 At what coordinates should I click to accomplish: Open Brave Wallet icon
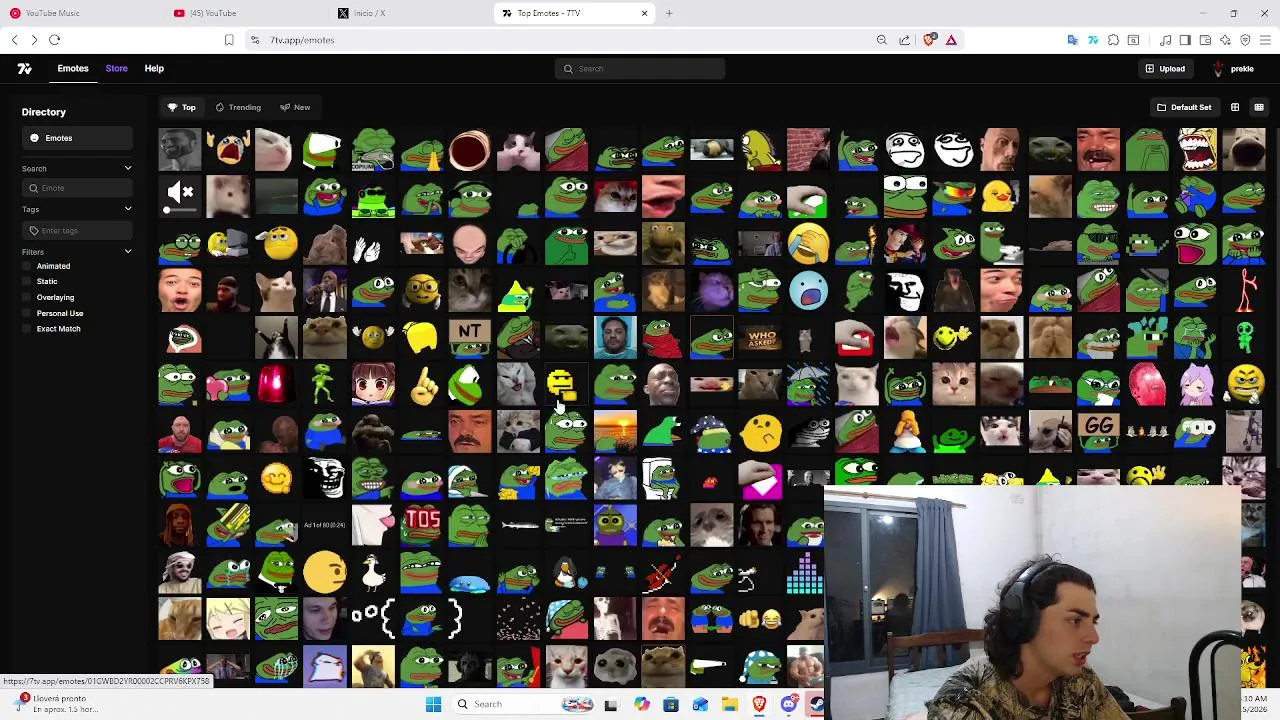pyautogui.click(x=1205, y=40)
